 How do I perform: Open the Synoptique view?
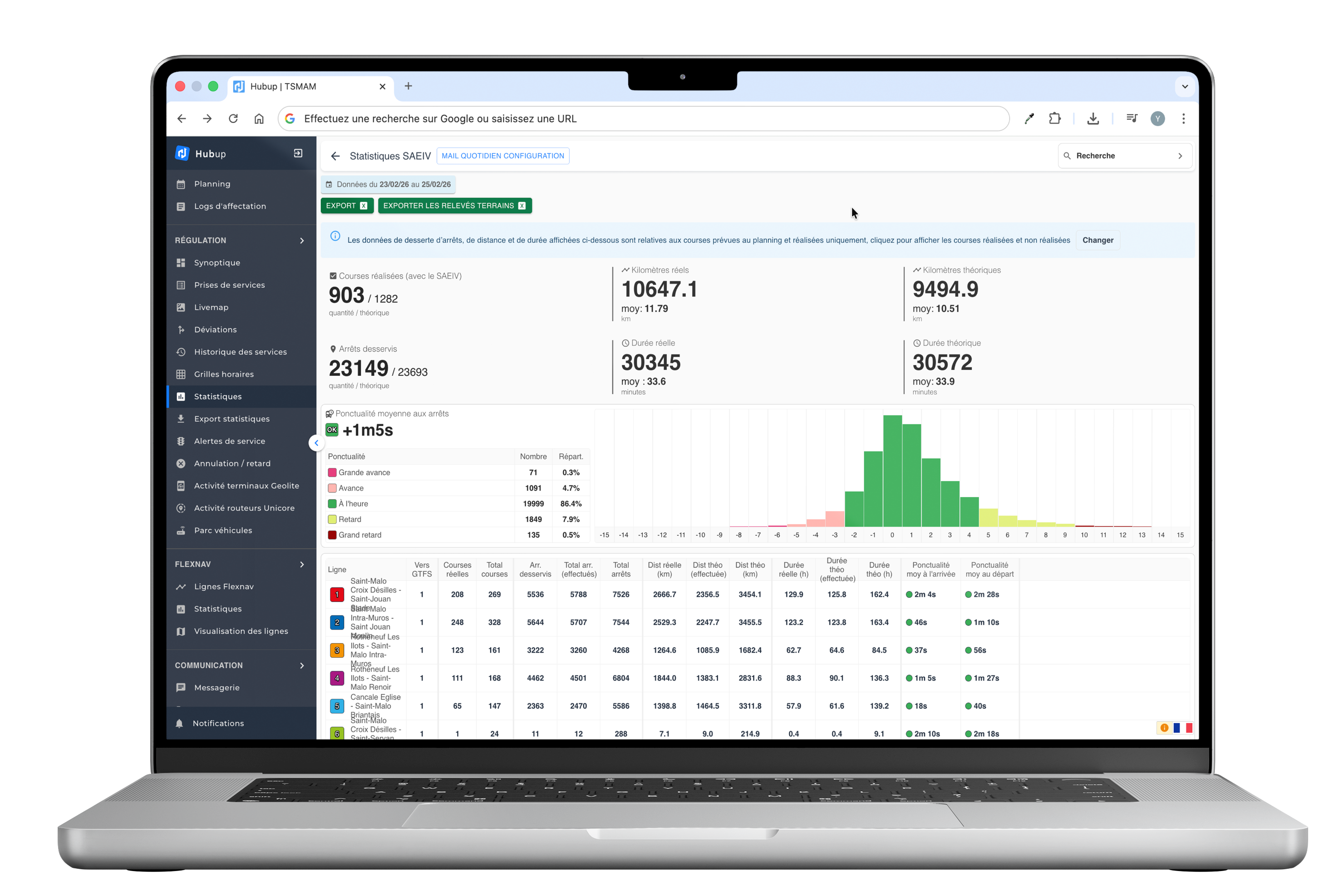click(217, 263)
